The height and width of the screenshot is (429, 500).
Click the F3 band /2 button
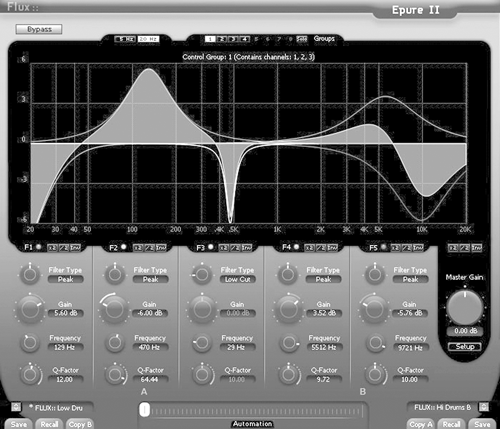(x=235, y=248)
